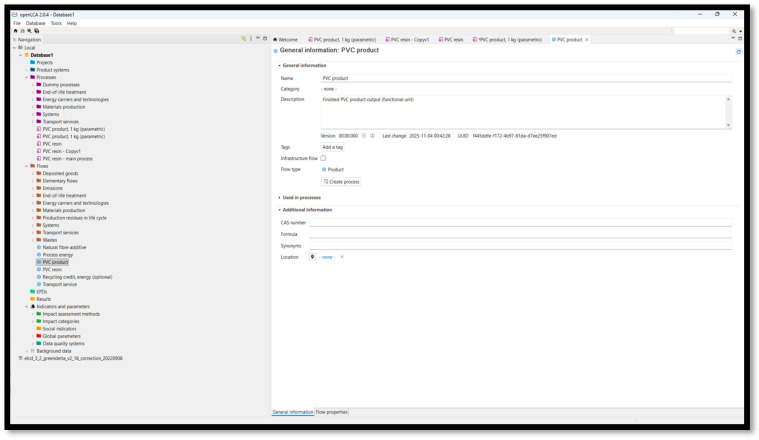Viewport: 759px width, 440px height.
Task: Collapse the Processes folder in the tree
Action: (x=27, y=77)
